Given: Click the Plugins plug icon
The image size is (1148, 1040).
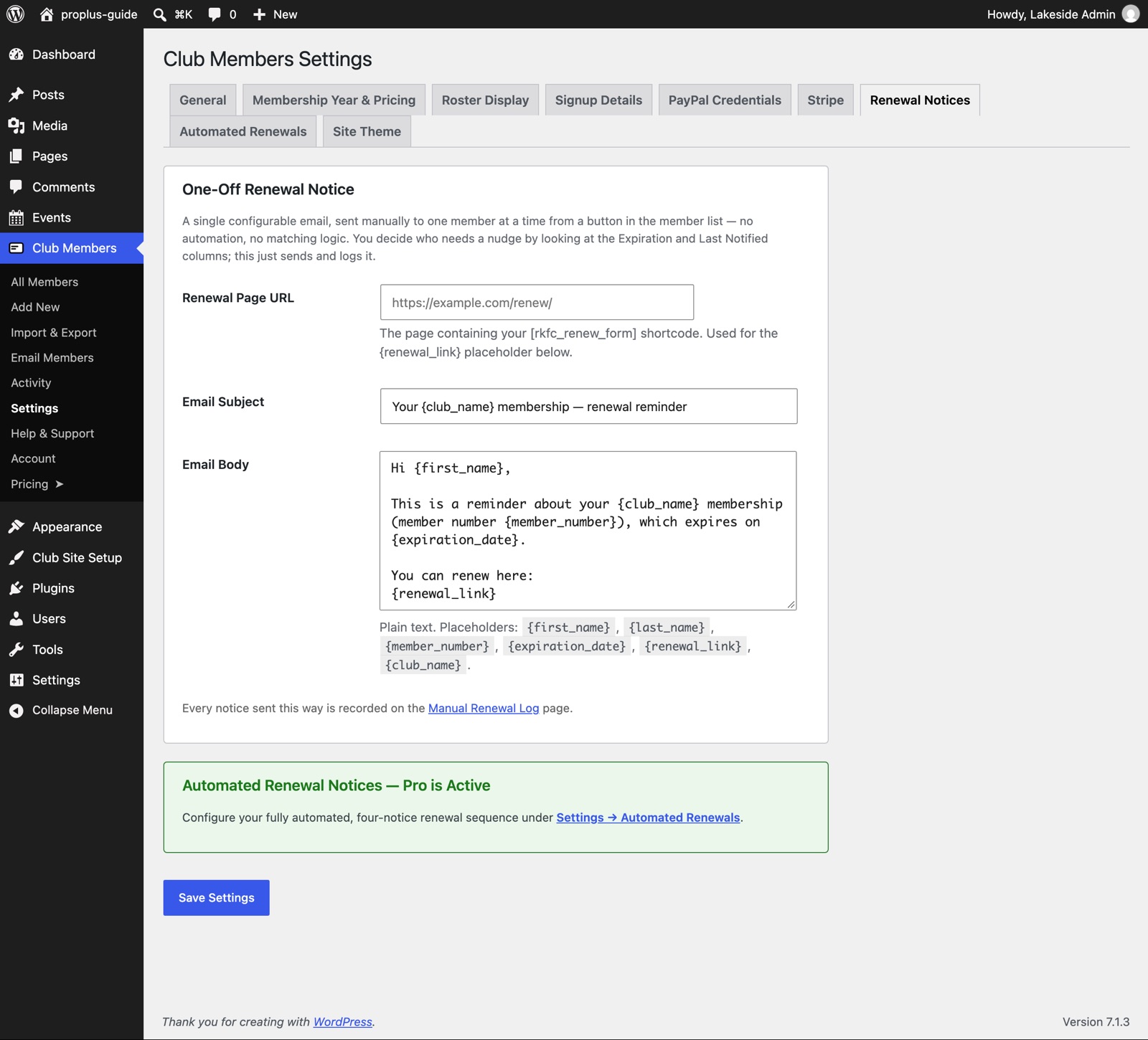Looking at the screenshot, I should (x=17, y=588).
